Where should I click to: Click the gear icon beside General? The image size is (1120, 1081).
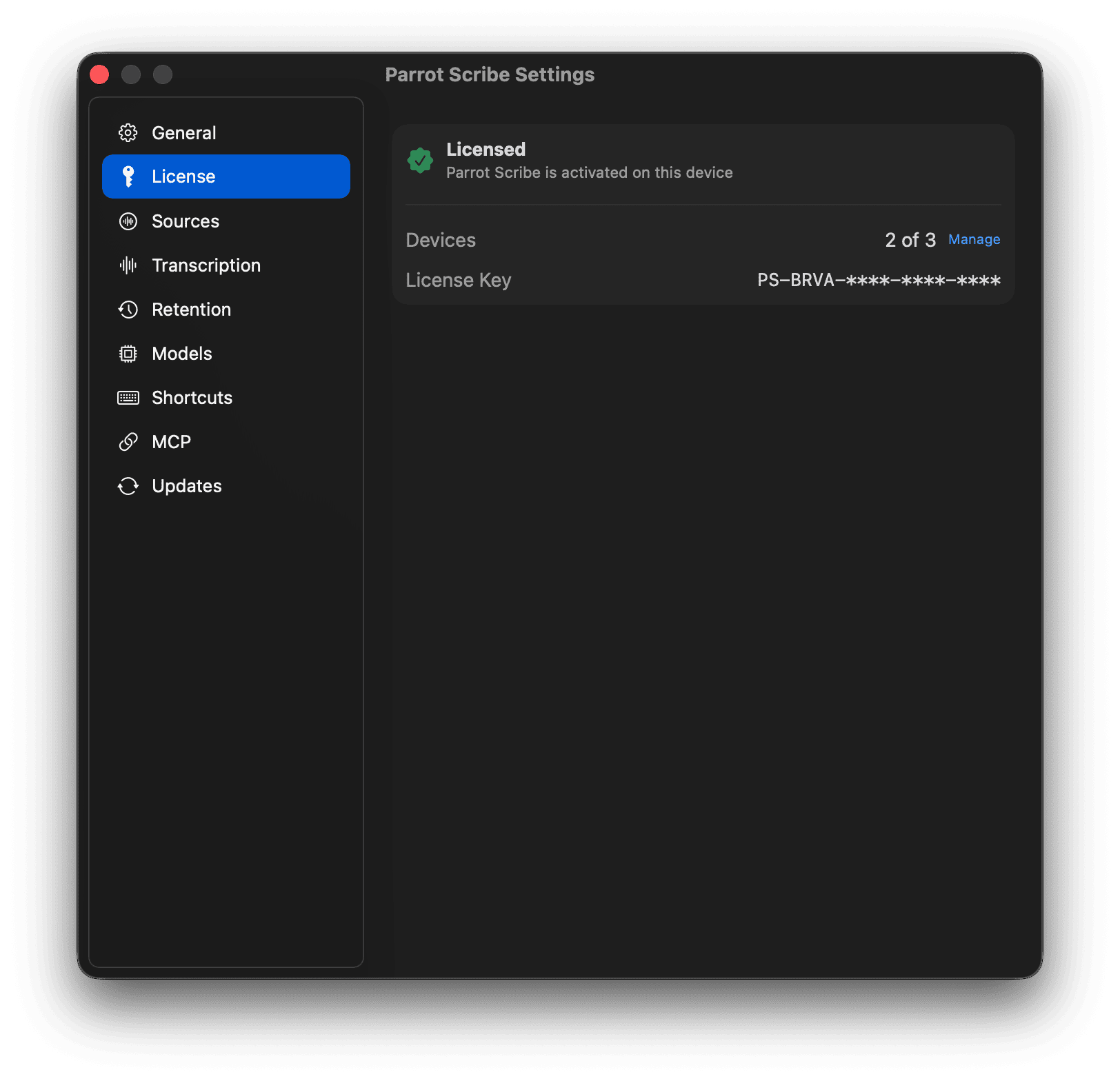(x=128, y=132)
